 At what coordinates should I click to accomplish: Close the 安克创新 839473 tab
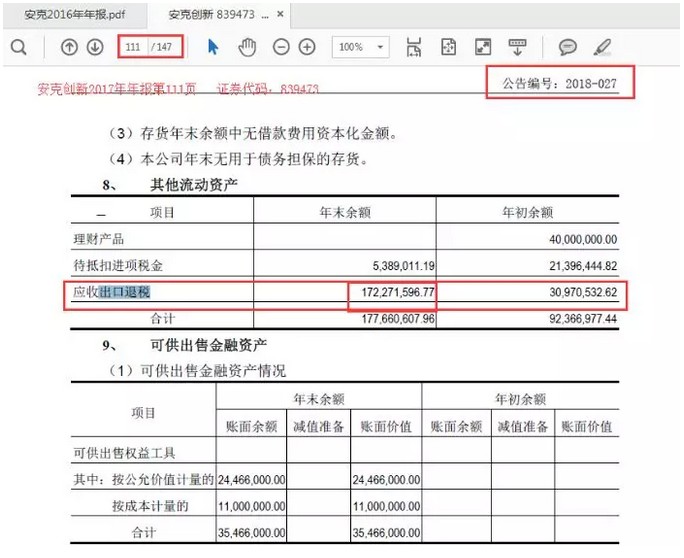(x=279, y=15)
